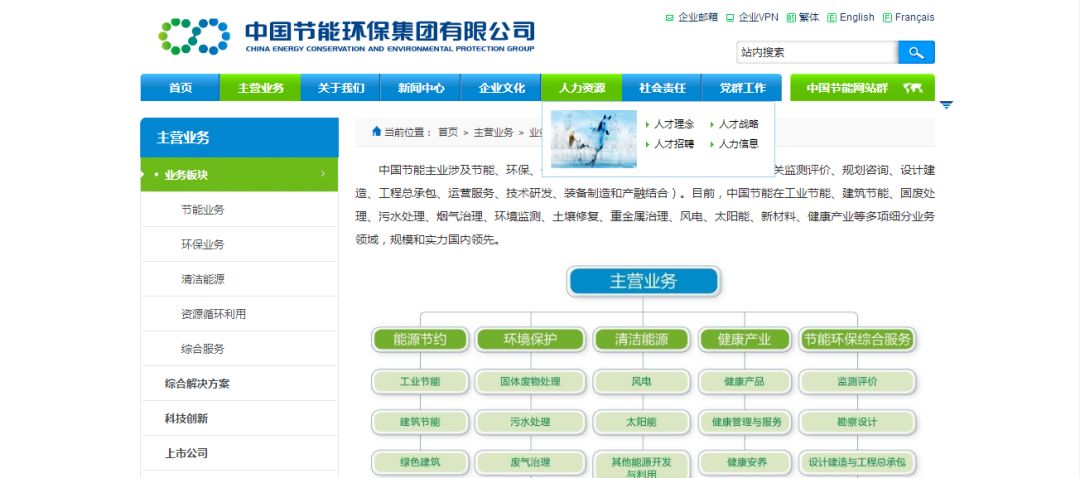1080x478 pixels.
Task: Click the 健康安养 chart box
Action: click(x=744, y=463)
